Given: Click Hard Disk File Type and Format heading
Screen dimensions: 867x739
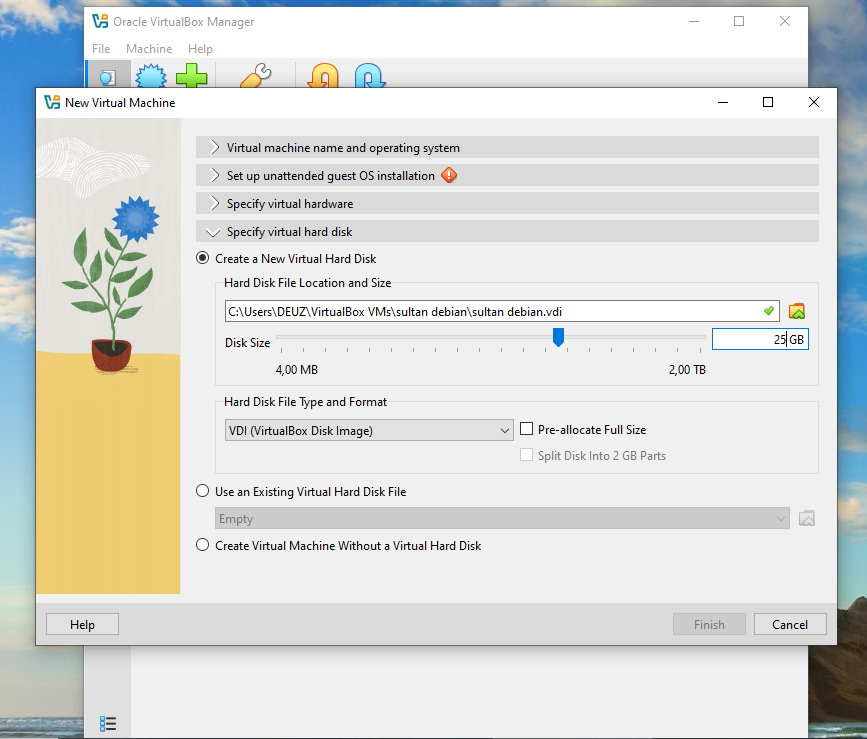Looking at the screenshot, I should (x=305, y=402).
